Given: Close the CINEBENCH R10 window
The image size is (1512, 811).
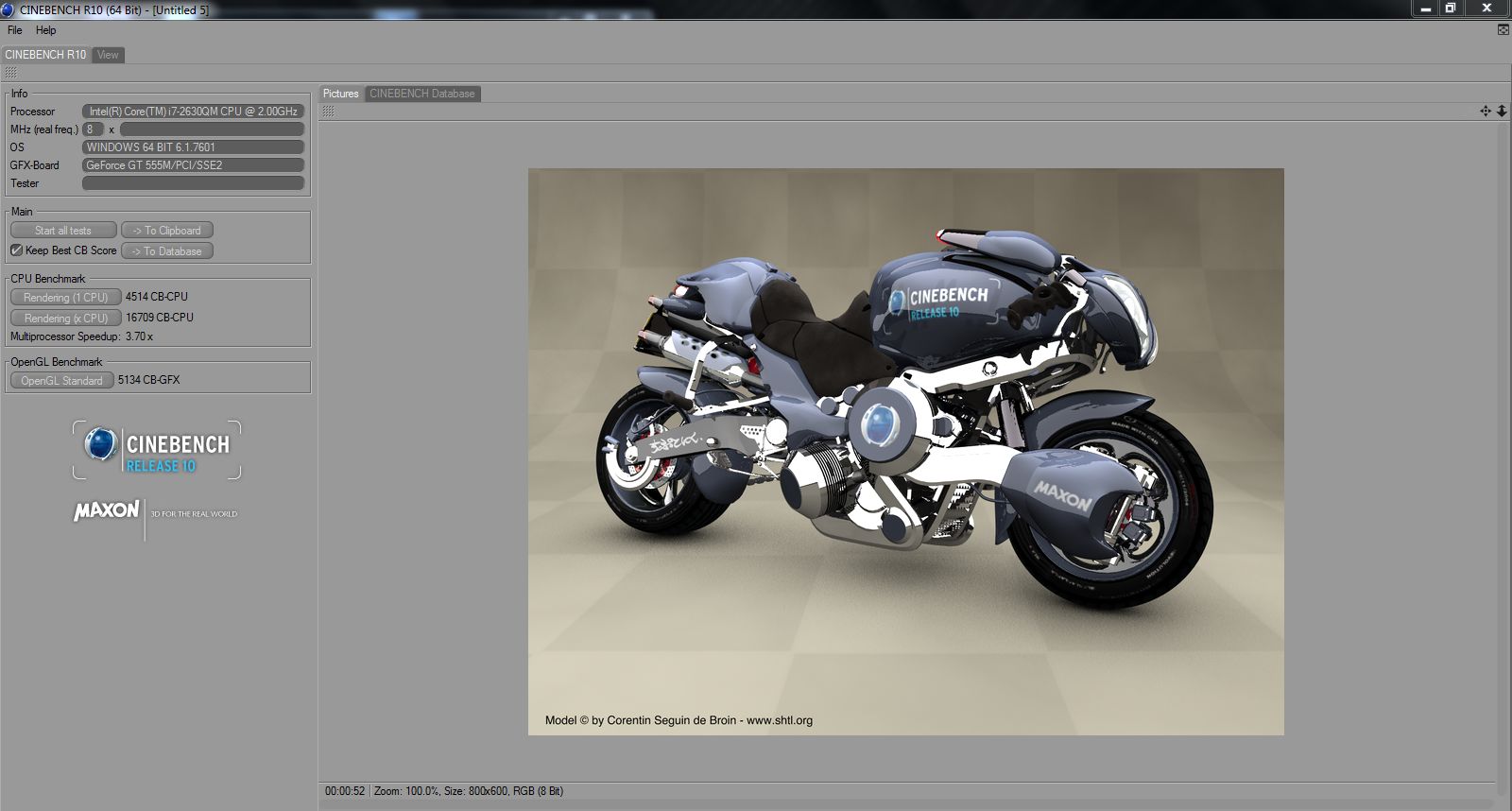Looking at the screenshot, I should click(1486, 9).
